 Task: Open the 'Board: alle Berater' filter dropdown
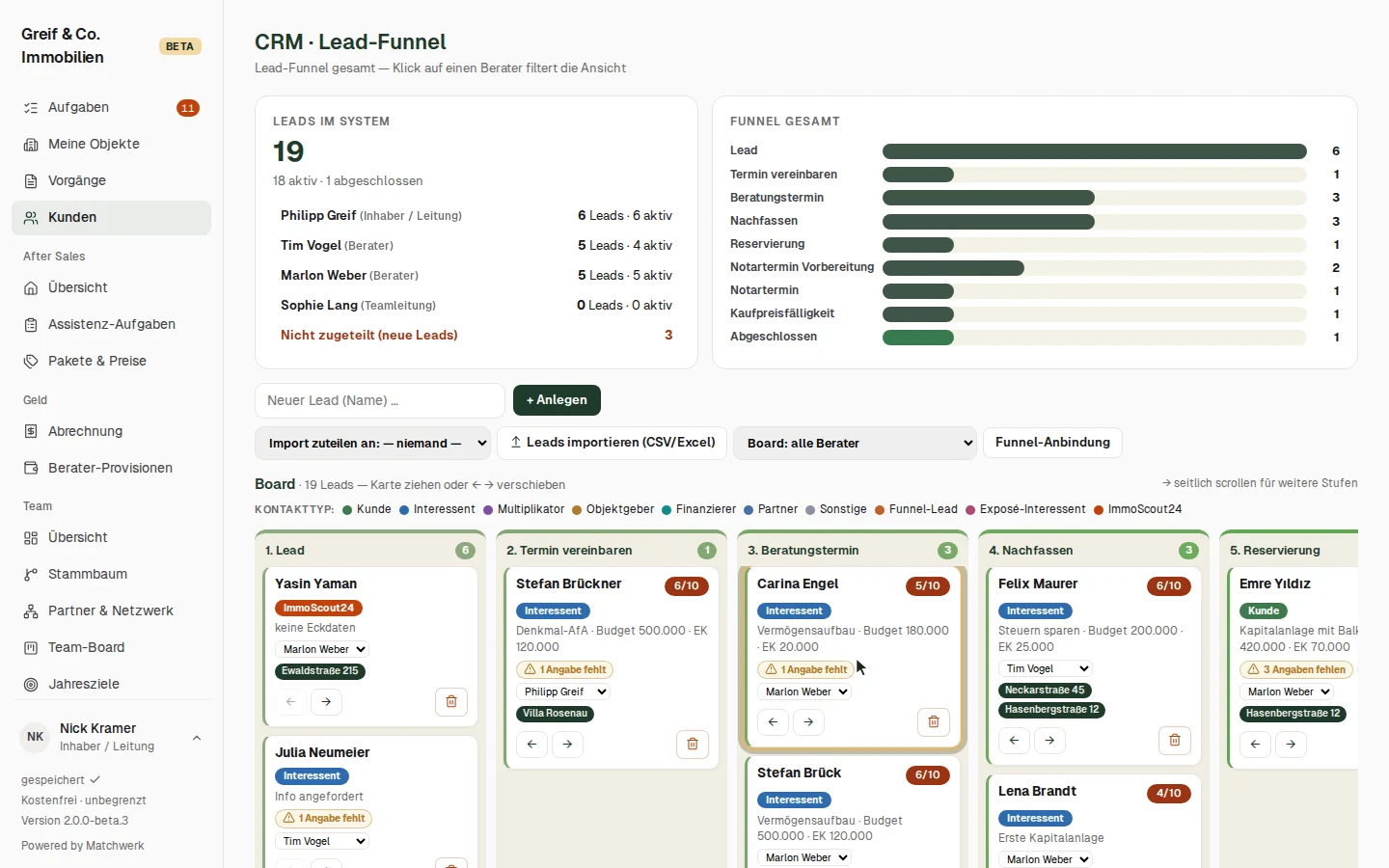(x=855, y=444)
